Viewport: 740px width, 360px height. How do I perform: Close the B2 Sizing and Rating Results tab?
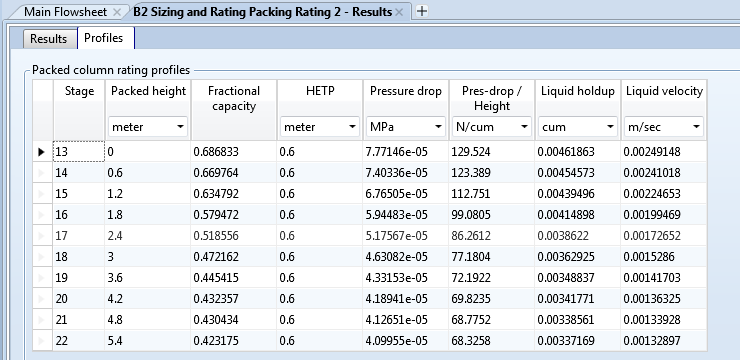pyautogui.click(x=399, y=12)
